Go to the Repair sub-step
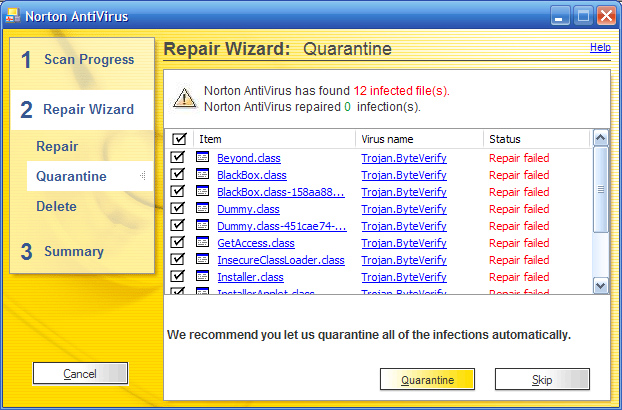 (57, 146)
